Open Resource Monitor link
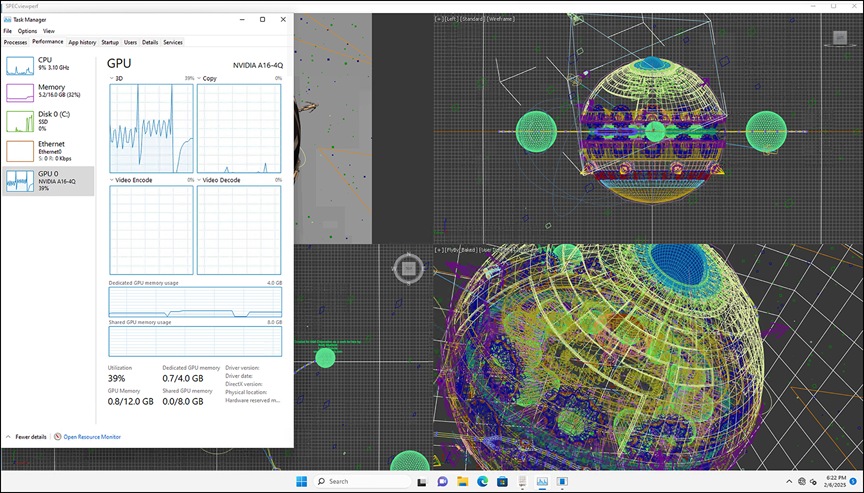Image resolution: width=864 pixels, height=493 pixels. [92, 437]
